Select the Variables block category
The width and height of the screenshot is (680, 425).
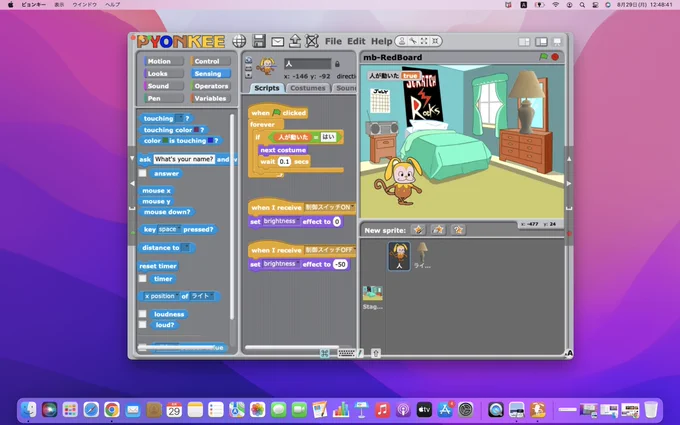point(210,98)
